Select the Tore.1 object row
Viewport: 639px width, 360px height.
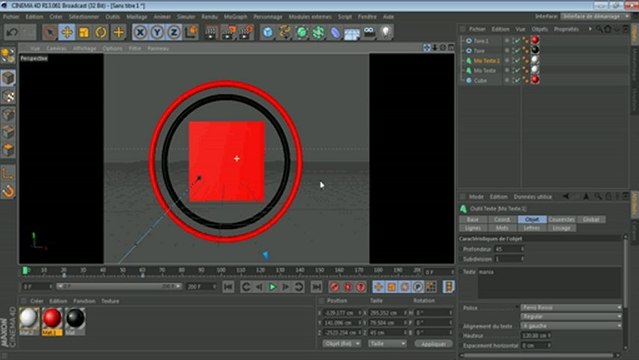point(480,41)
